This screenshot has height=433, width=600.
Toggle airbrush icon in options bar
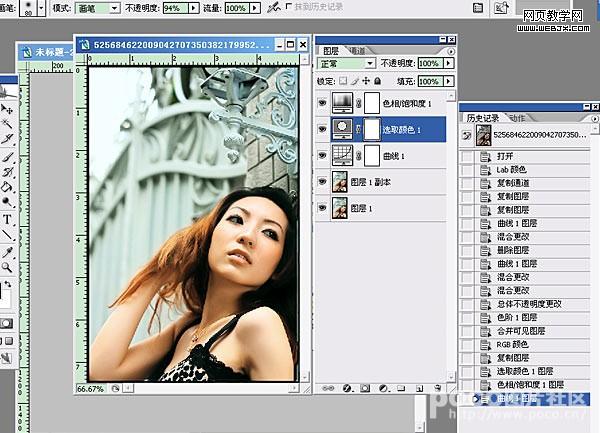[x=273, y=7]
